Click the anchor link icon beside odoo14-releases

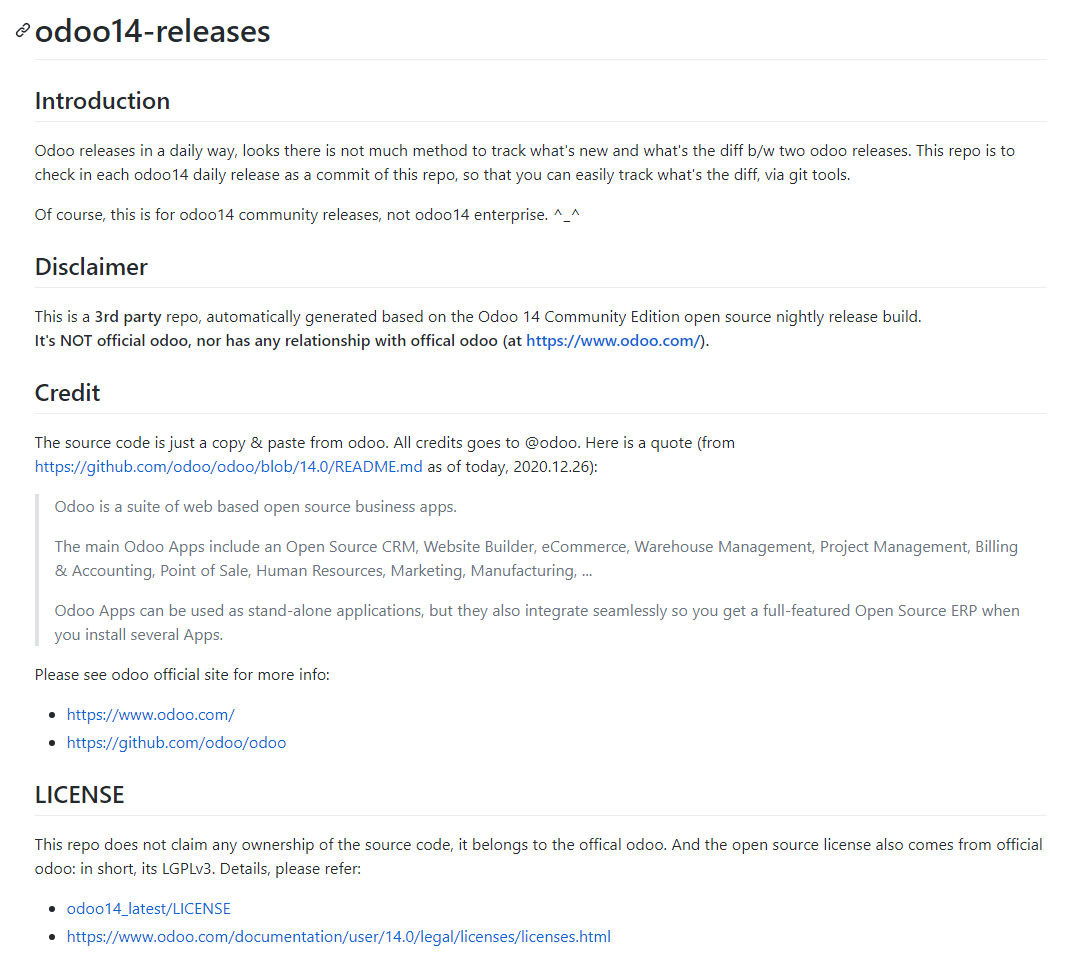tap(22, 31)
